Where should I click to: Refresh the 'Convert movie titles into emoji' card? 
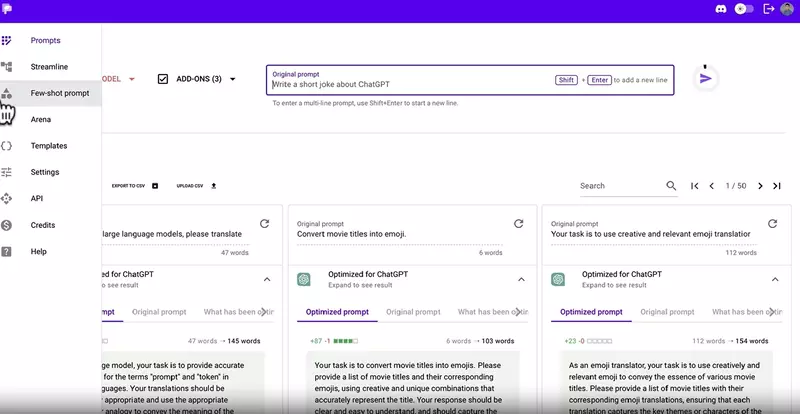[518, 224]
